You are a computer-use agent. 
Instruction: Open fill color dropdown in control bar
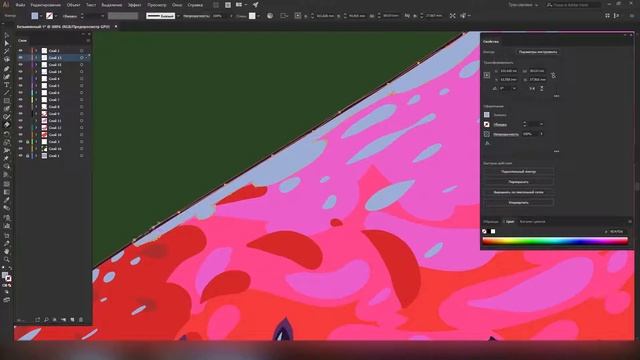(x=41, y=16)
